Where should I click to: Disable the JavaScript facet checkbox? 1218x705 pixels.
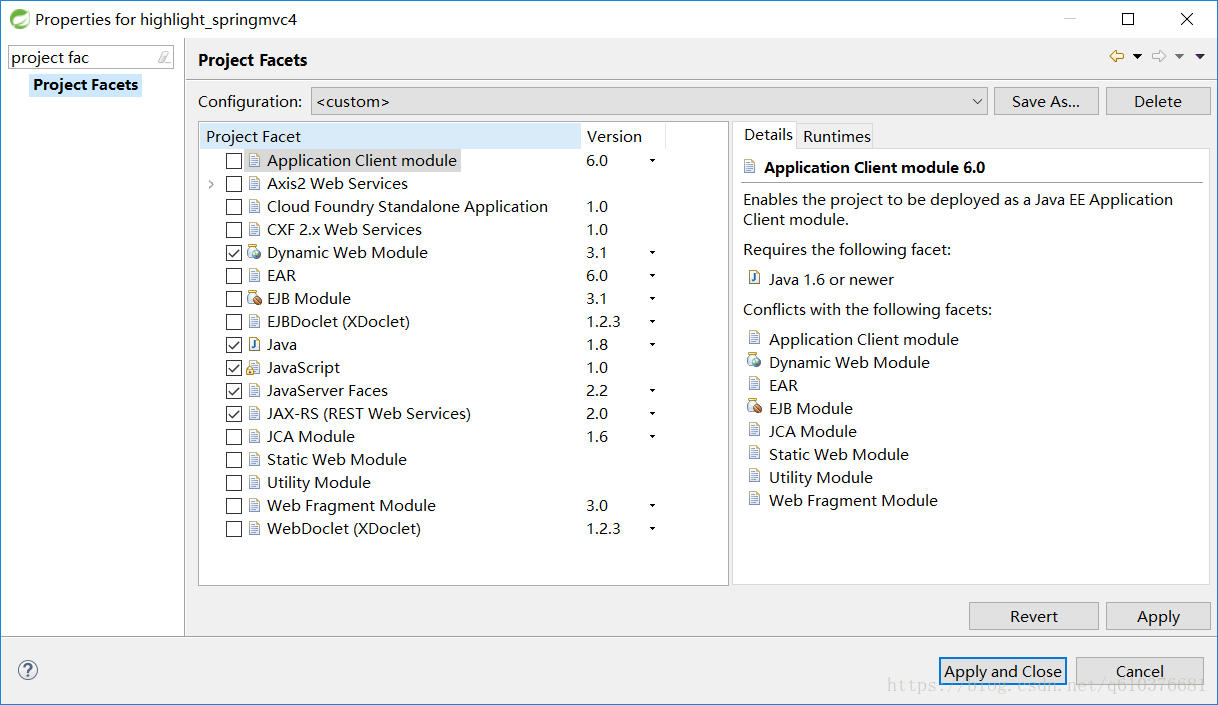(234, 368)
